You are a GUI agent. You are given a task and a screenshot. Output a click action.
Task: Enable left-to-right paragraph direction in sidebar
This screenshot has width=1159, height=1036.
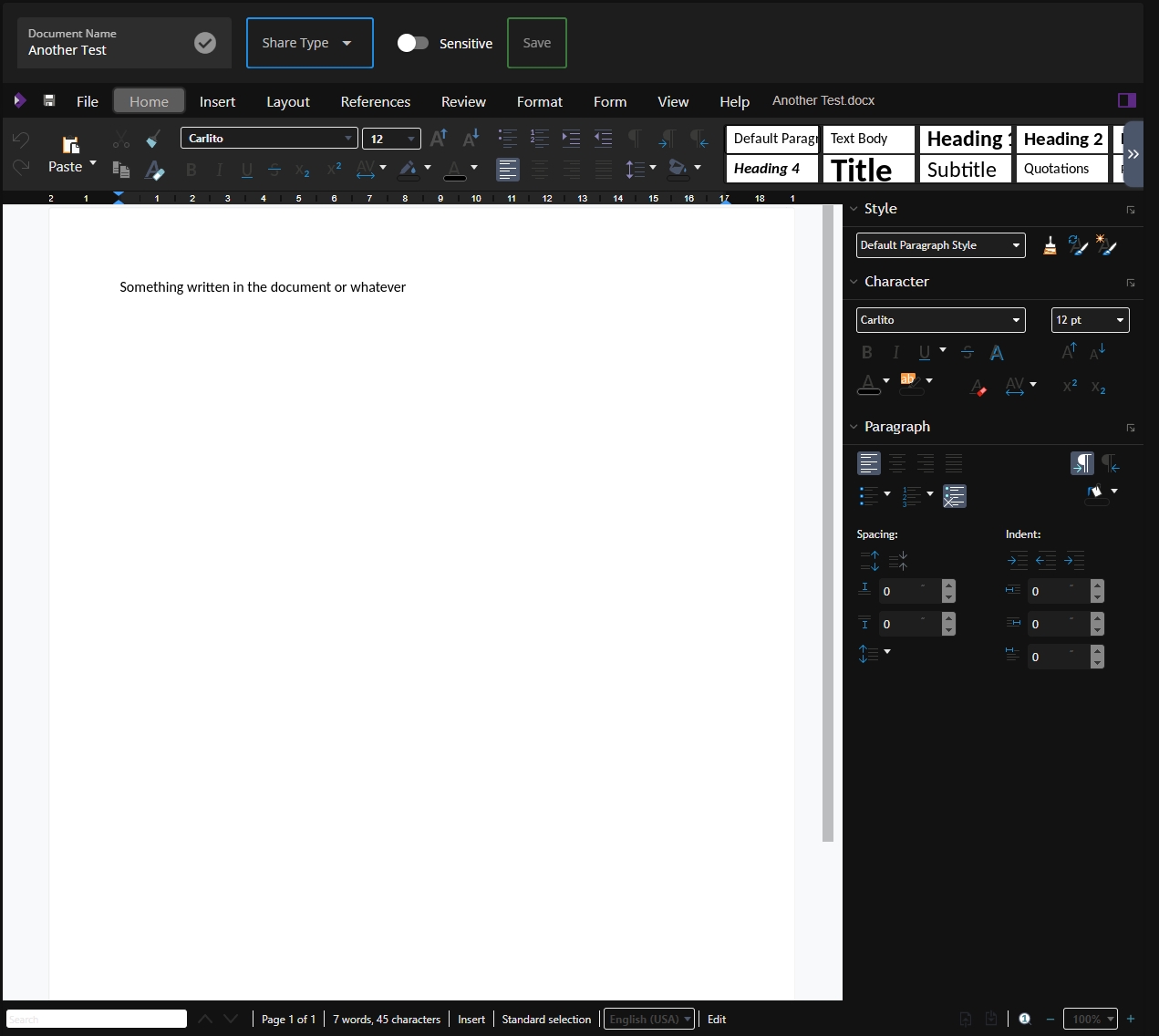[x=1081, y=463]
